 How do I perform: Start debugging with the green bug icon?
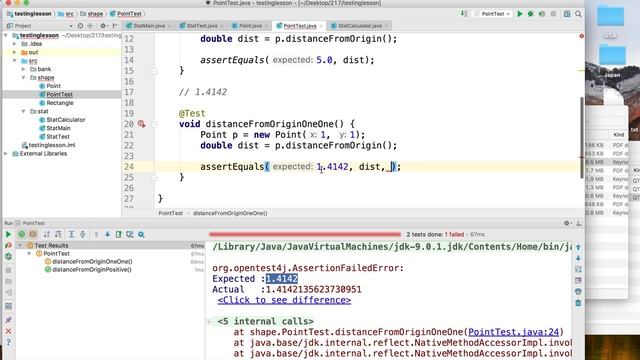pos(531,14)
